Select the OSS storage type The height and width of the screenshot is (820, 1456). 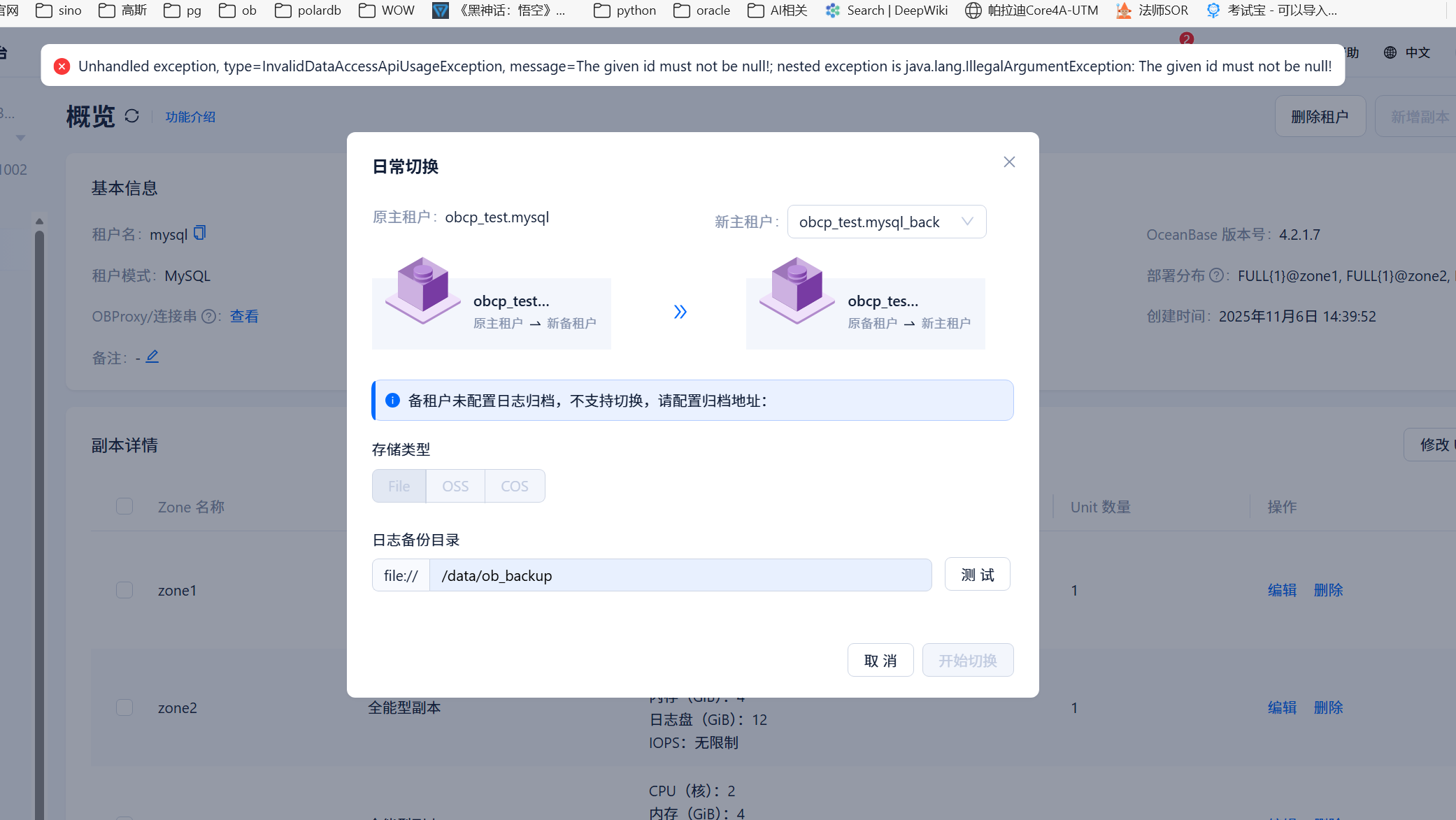pyautogui.click(x=455, y=486)
